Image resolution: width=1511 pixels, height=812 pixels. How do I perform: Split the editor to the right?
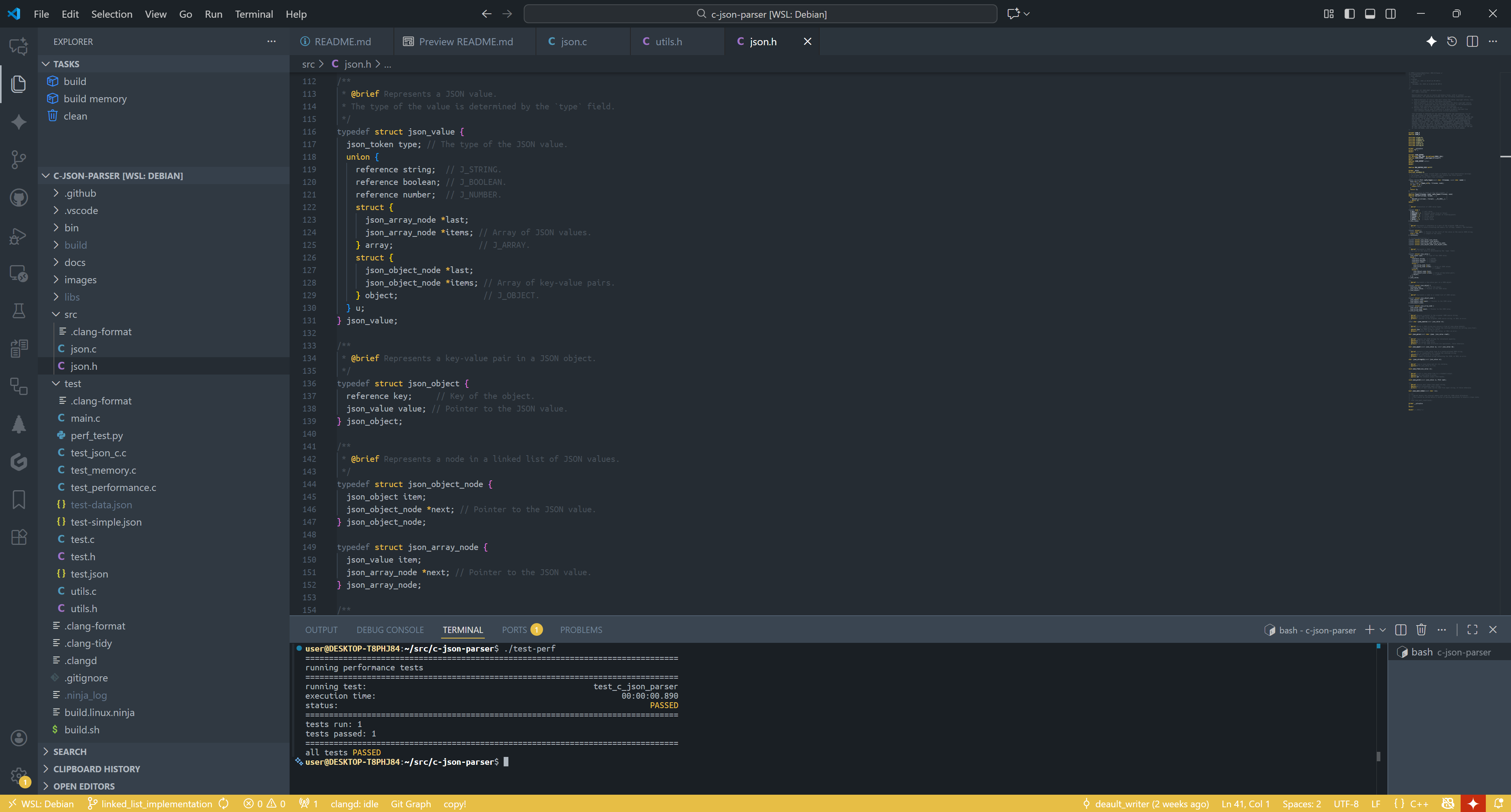point(1472,41)
